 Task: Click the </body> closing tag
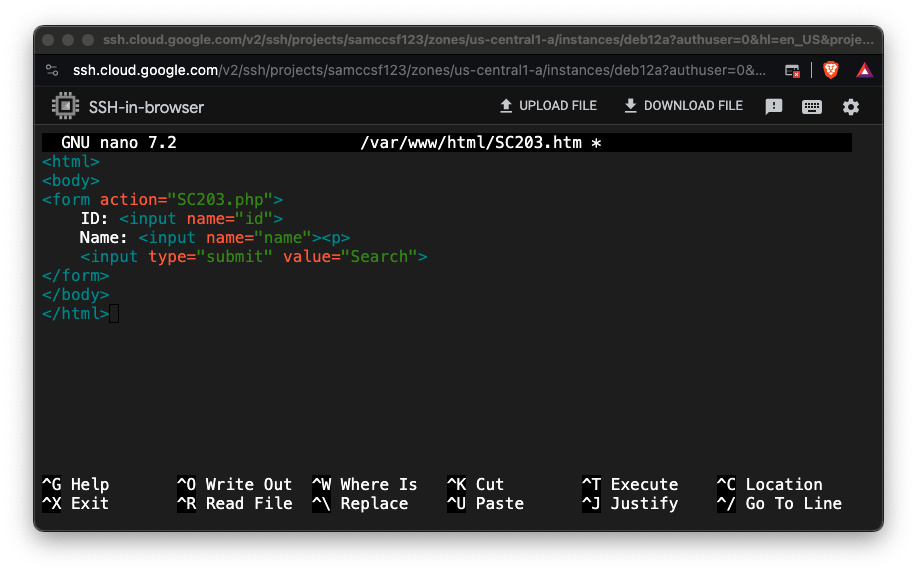75,295
